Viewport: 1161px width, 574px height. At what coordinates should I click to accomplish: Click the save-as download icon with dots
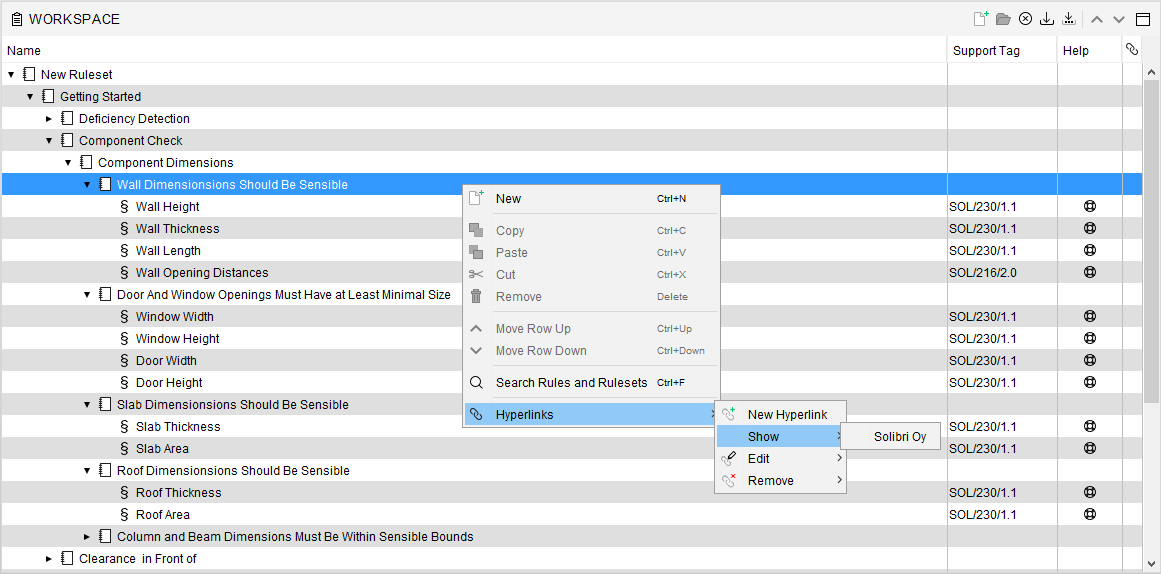point(1068,19)
